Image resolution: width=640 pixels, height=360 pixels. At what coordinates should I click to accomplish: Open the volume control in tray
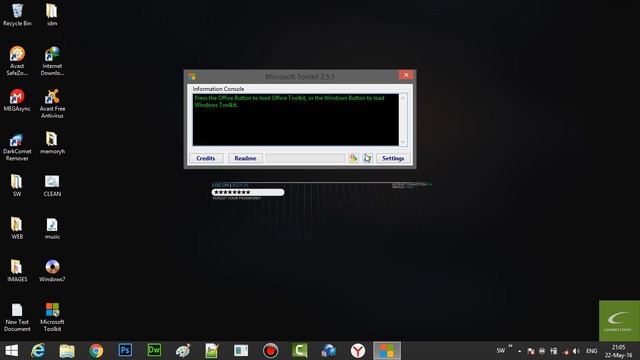(x=576, y=351)
